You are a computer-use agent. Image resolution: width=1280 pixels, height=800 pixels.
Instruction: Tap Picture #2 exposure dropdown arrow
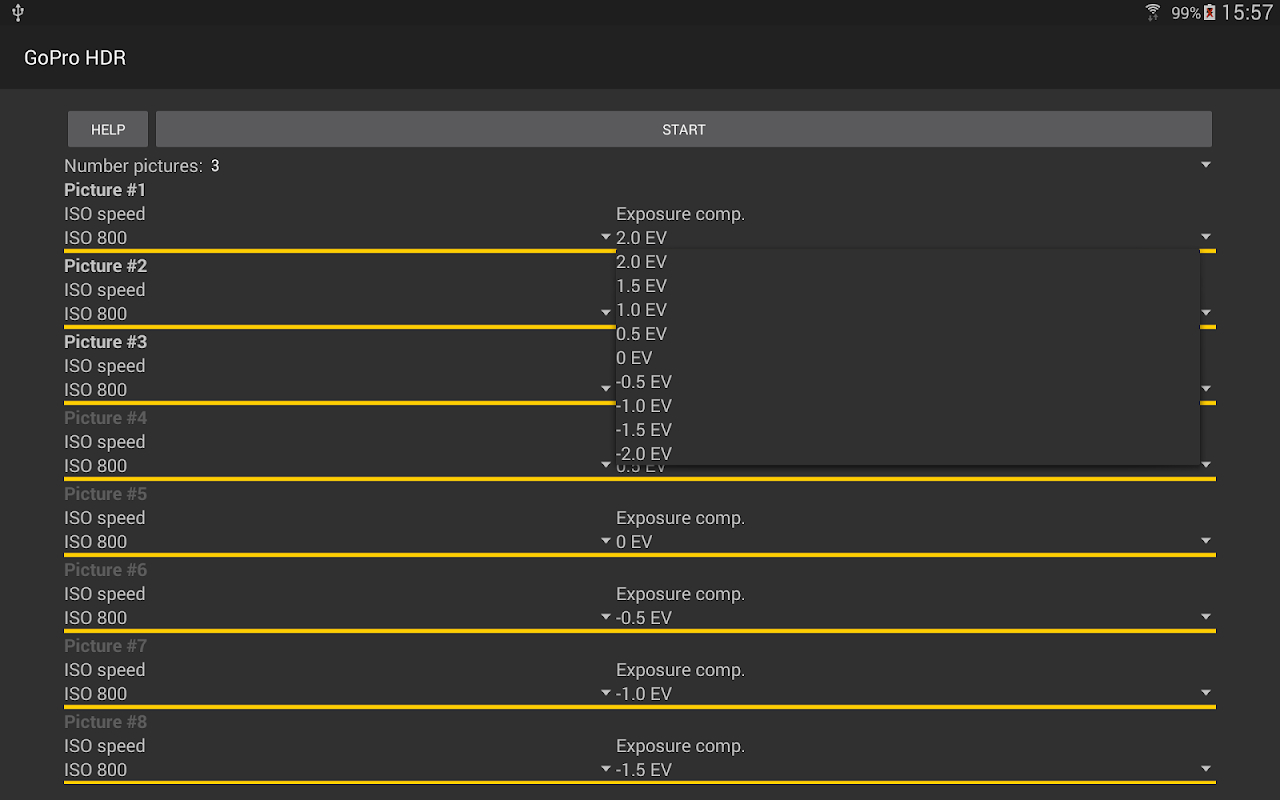(1206, 313)
